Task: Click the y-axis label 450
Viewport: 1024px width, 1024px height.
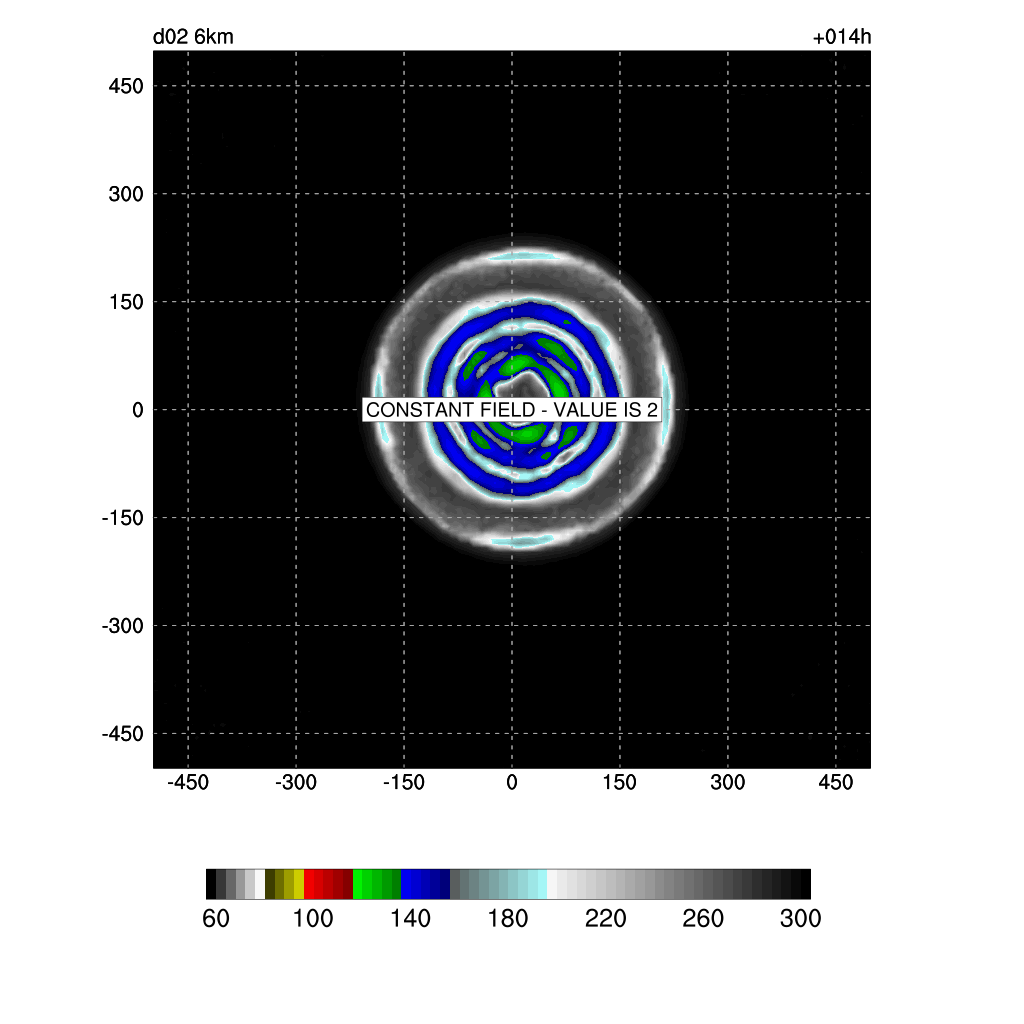Action: (x=125, y=86)
